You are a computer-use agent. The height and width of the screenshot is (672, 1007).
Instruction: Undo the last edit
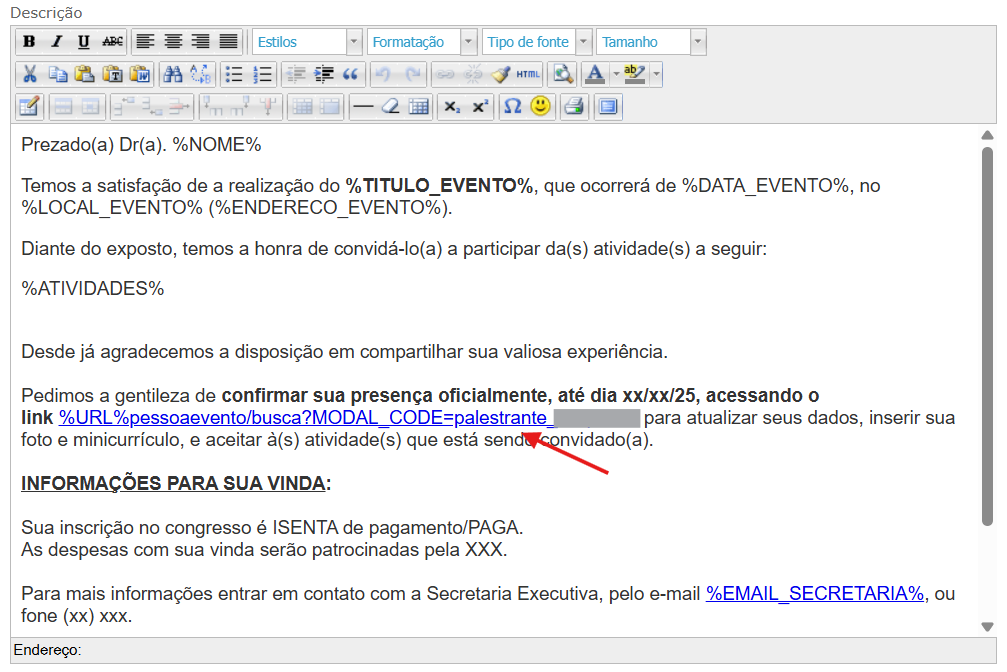(x=383, y=74)
